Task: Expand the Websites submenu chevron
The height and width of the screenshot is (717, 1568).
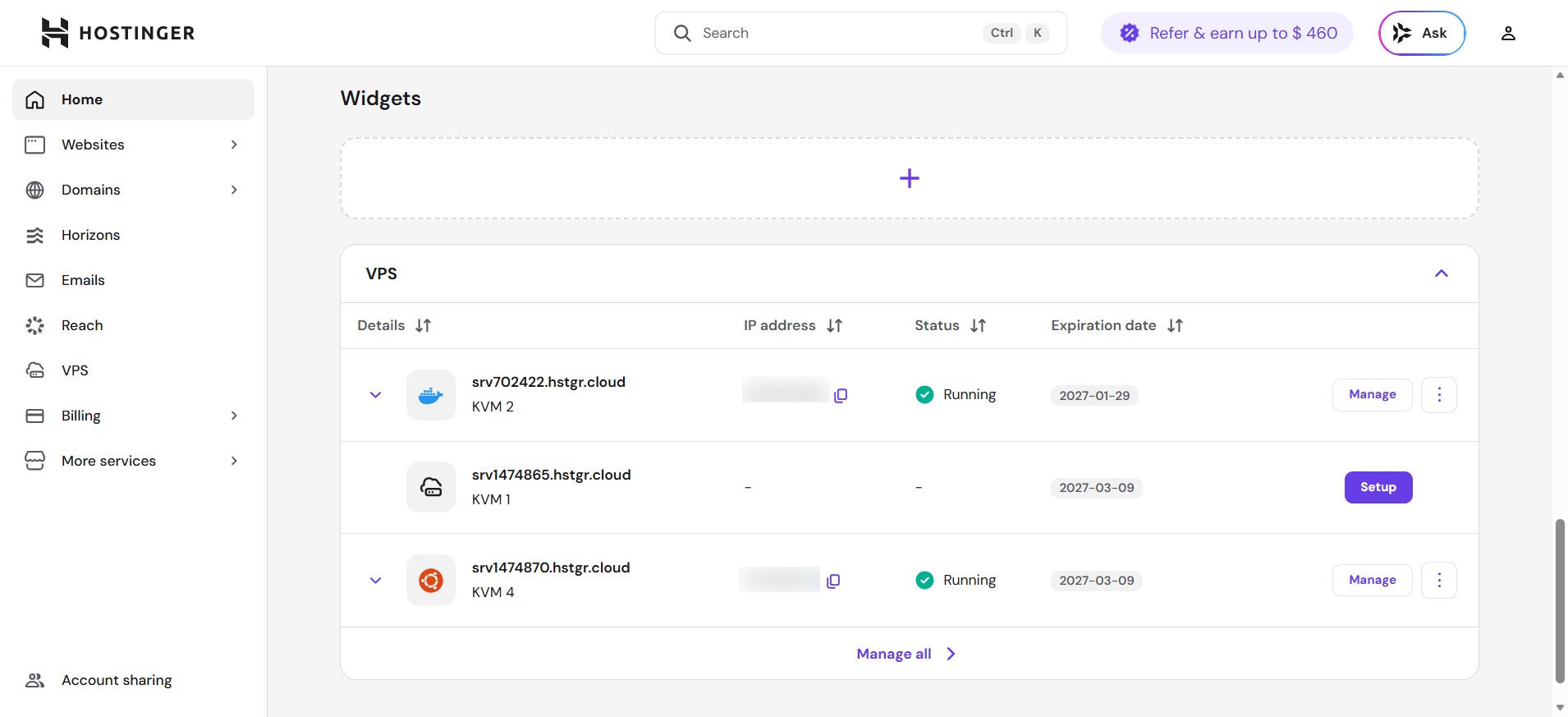Action: tap(234, 145)
